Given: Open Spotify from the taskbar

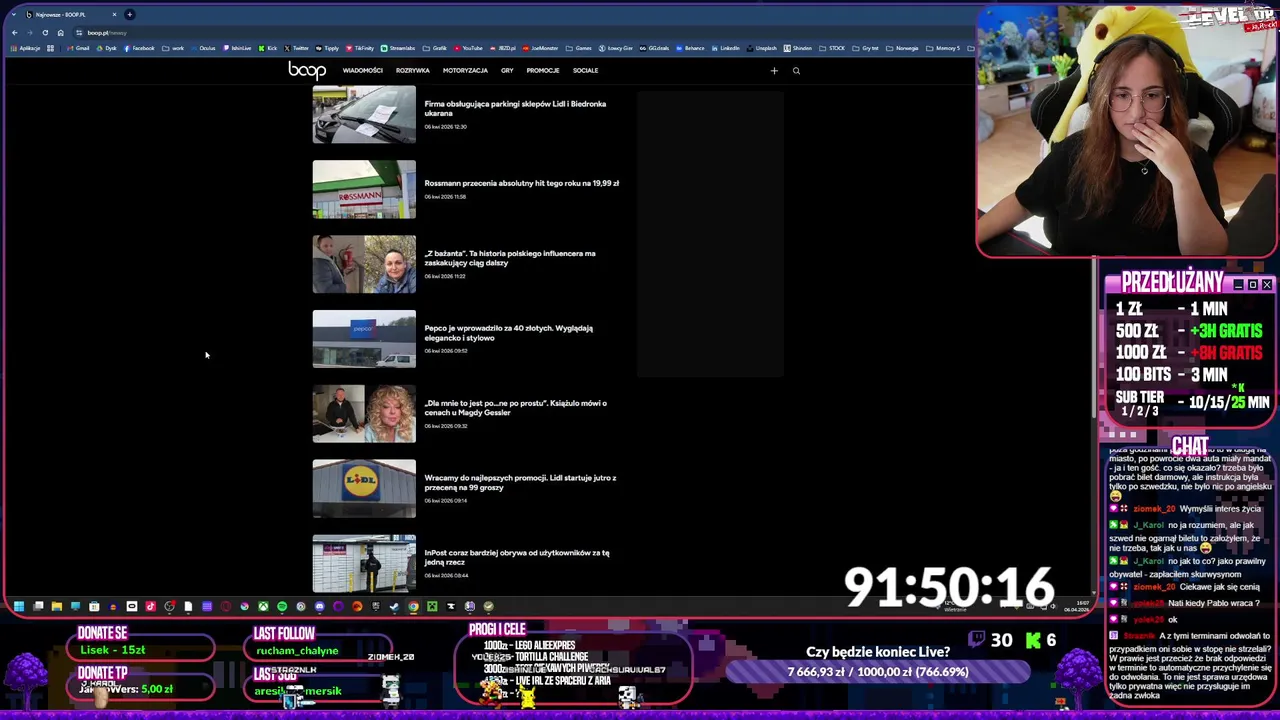Looking at the screenshot, I should coord(282,606).
